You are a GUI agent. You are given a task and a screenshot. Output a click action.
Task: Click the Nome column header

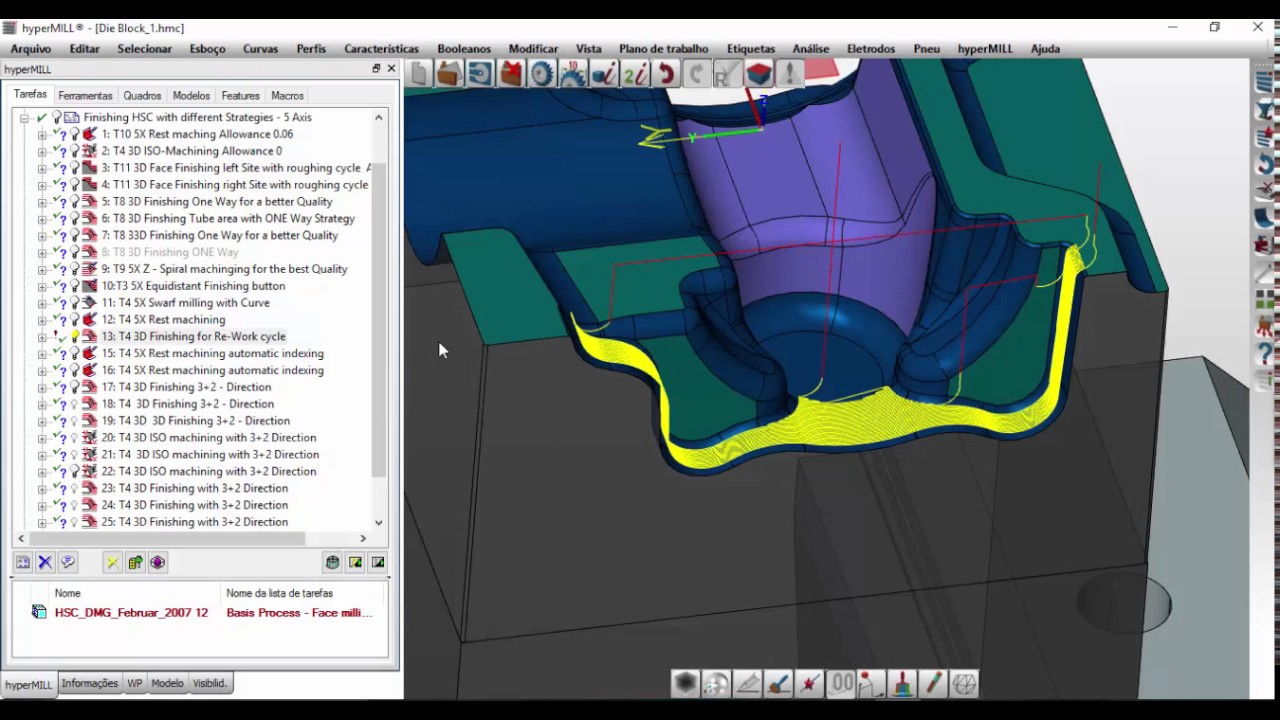[67, 593]
